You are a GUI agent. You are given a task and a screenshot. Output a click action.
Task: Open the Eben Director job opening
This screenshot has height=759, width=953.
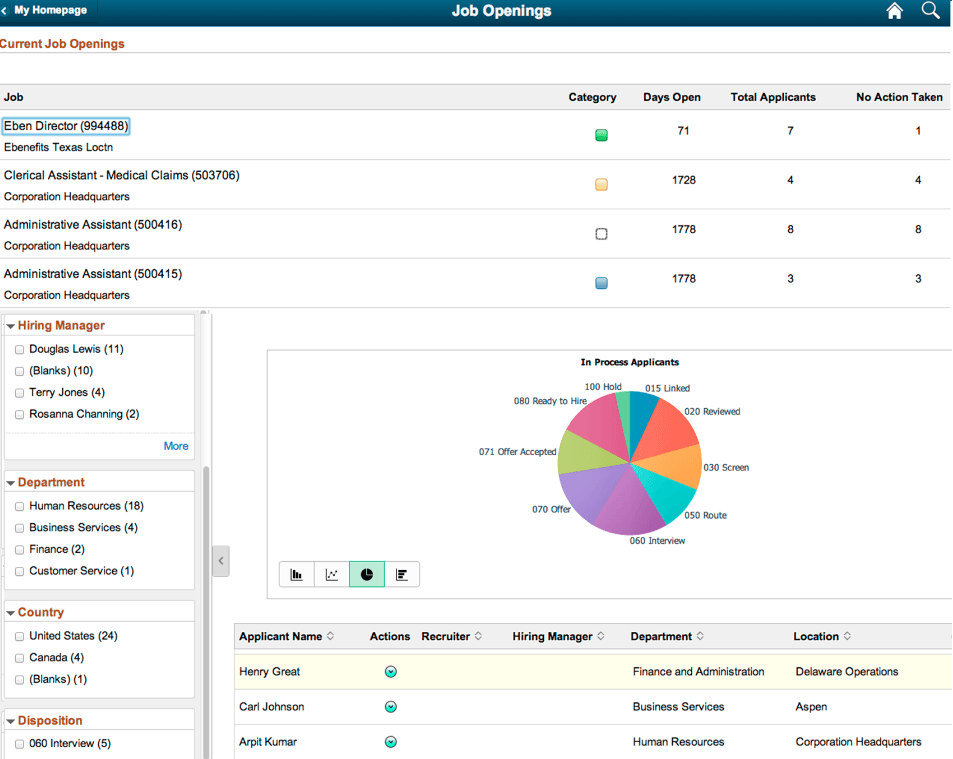point(65,125)
